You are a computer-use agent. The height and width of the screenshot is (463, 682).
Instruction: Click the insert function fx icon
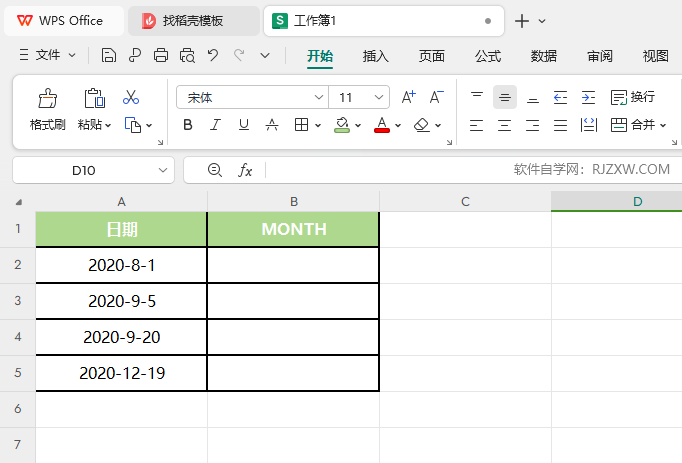point(245,170)
